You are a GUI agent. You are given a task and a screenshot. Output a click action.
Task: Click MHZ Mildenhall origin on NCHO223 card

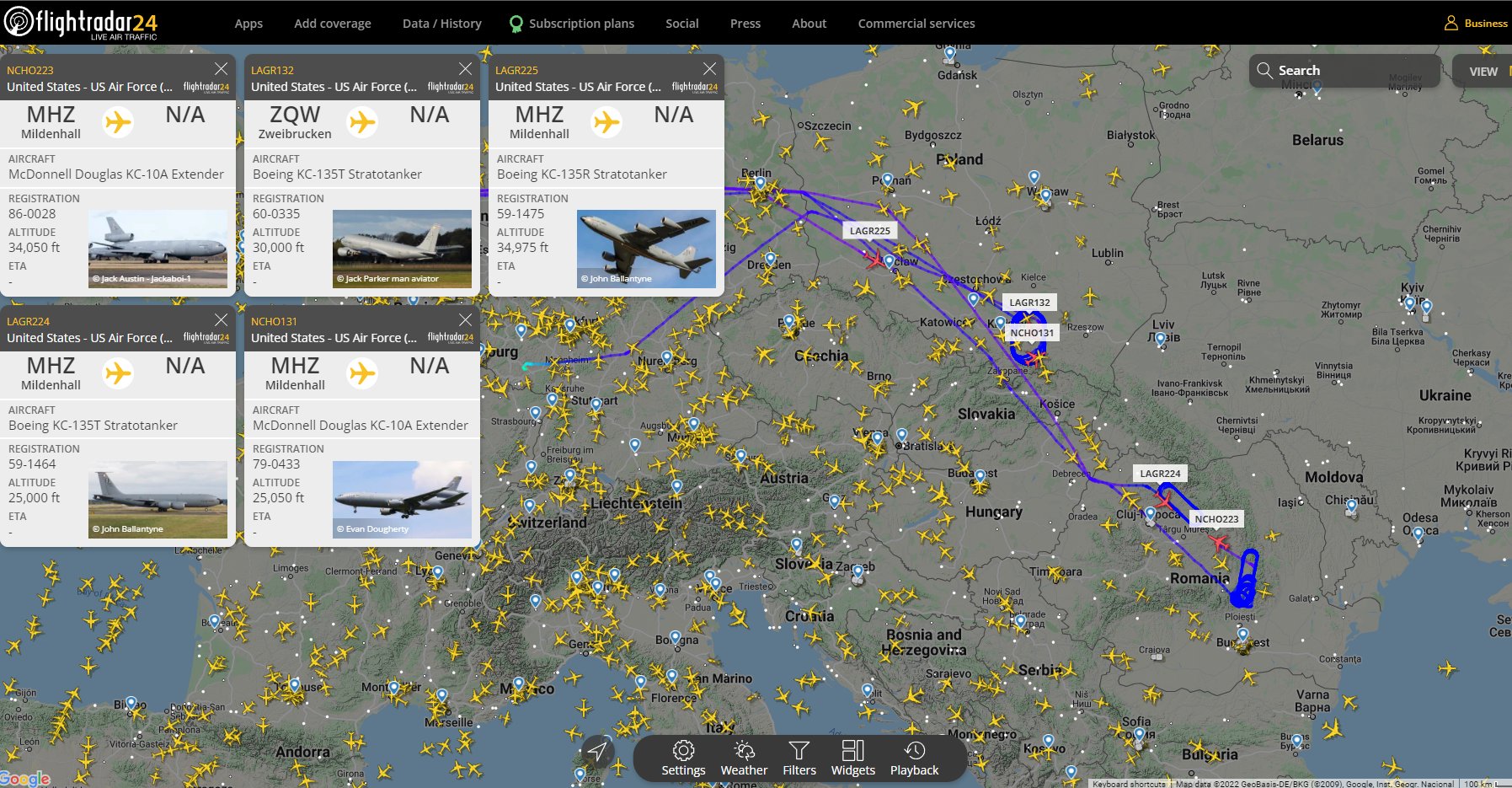pos(51,122)
